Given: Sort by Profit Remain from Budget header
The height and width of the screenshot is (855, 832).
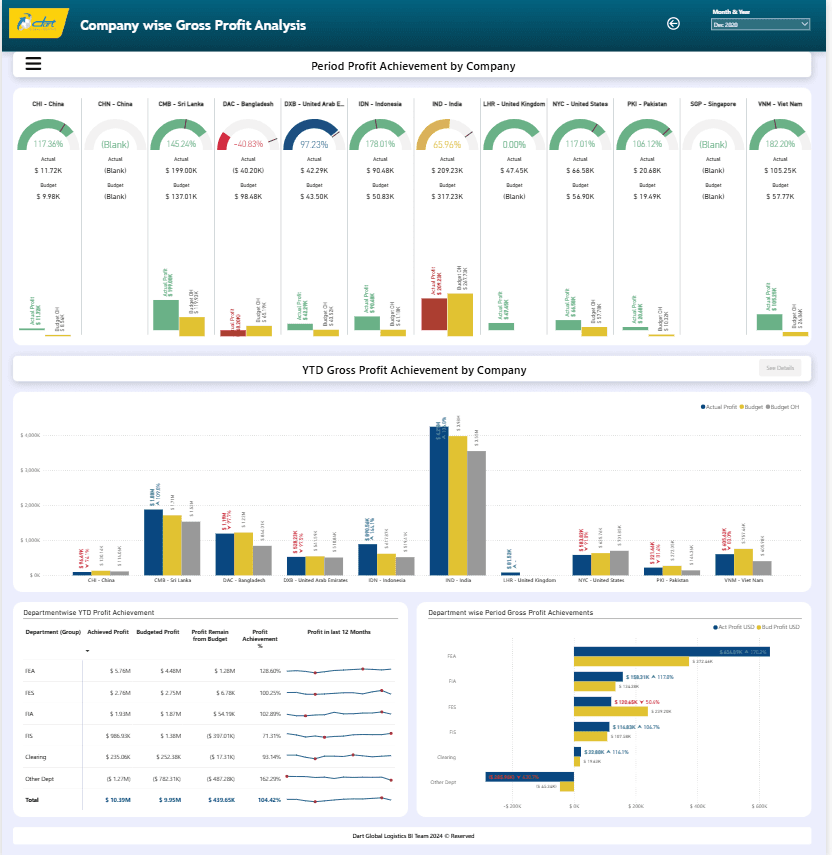Looking at the screenshot, I should point(210,635).
